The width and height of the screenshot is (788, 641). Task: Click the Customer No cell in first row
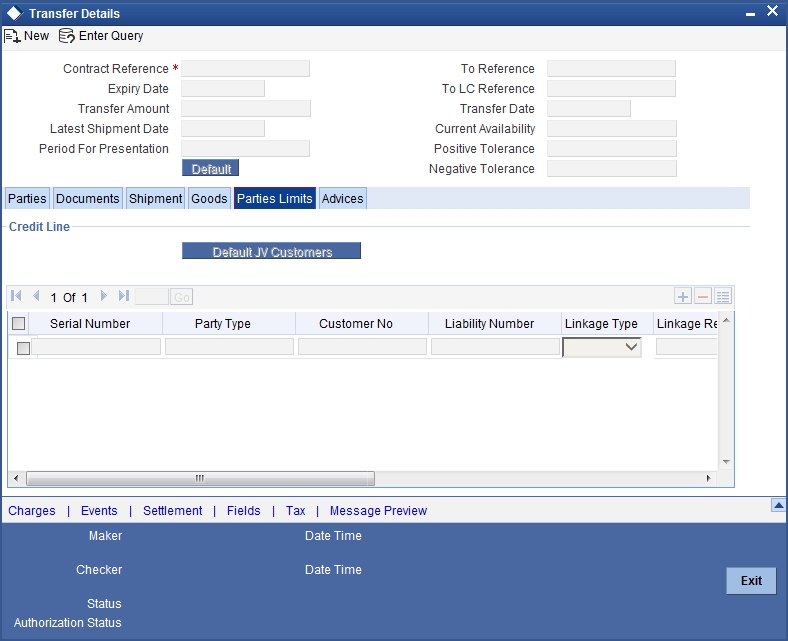362,347
